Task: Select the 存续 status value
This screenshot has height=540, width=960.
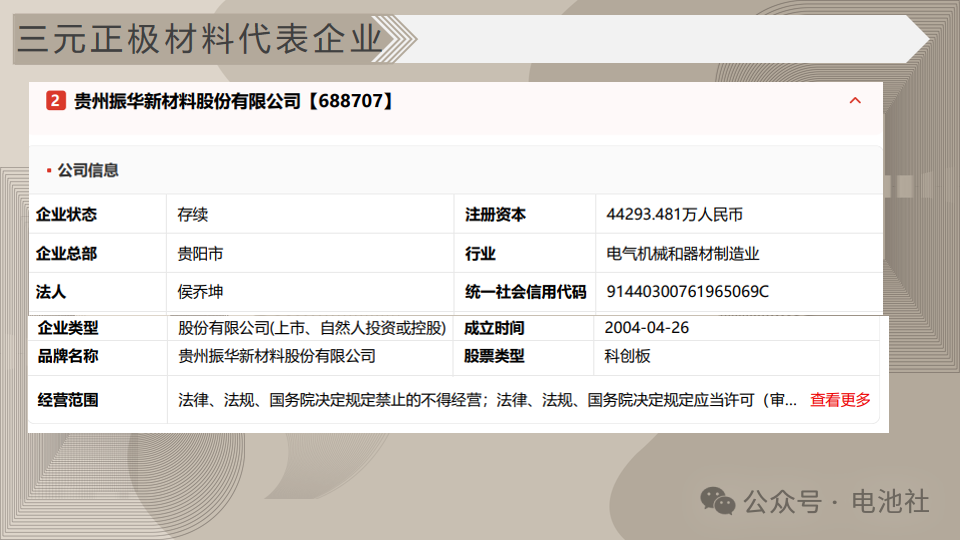Action: tap(193, 214)
